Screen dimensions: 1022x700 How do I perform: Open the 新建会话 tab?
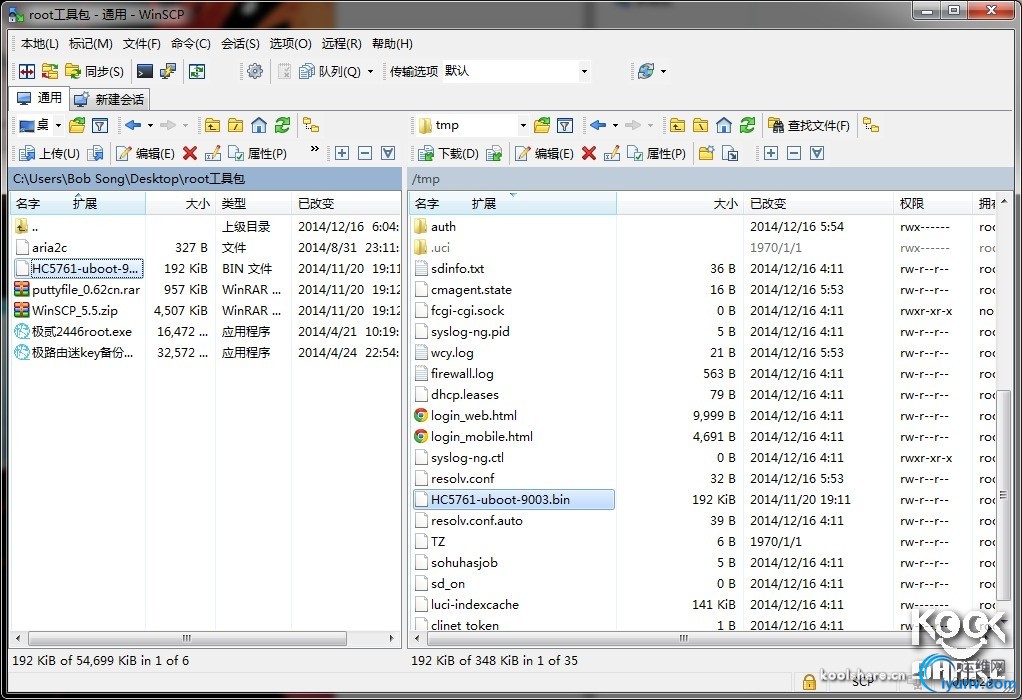110,99
